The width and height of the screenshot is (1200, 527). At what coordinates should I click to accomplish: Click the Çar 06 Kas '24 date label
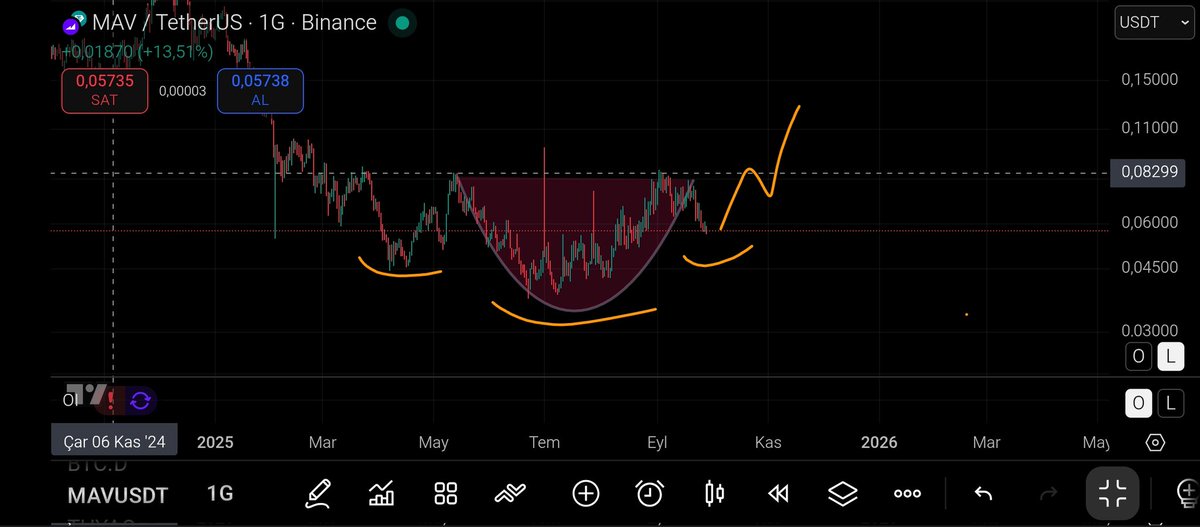pos(115,441)
